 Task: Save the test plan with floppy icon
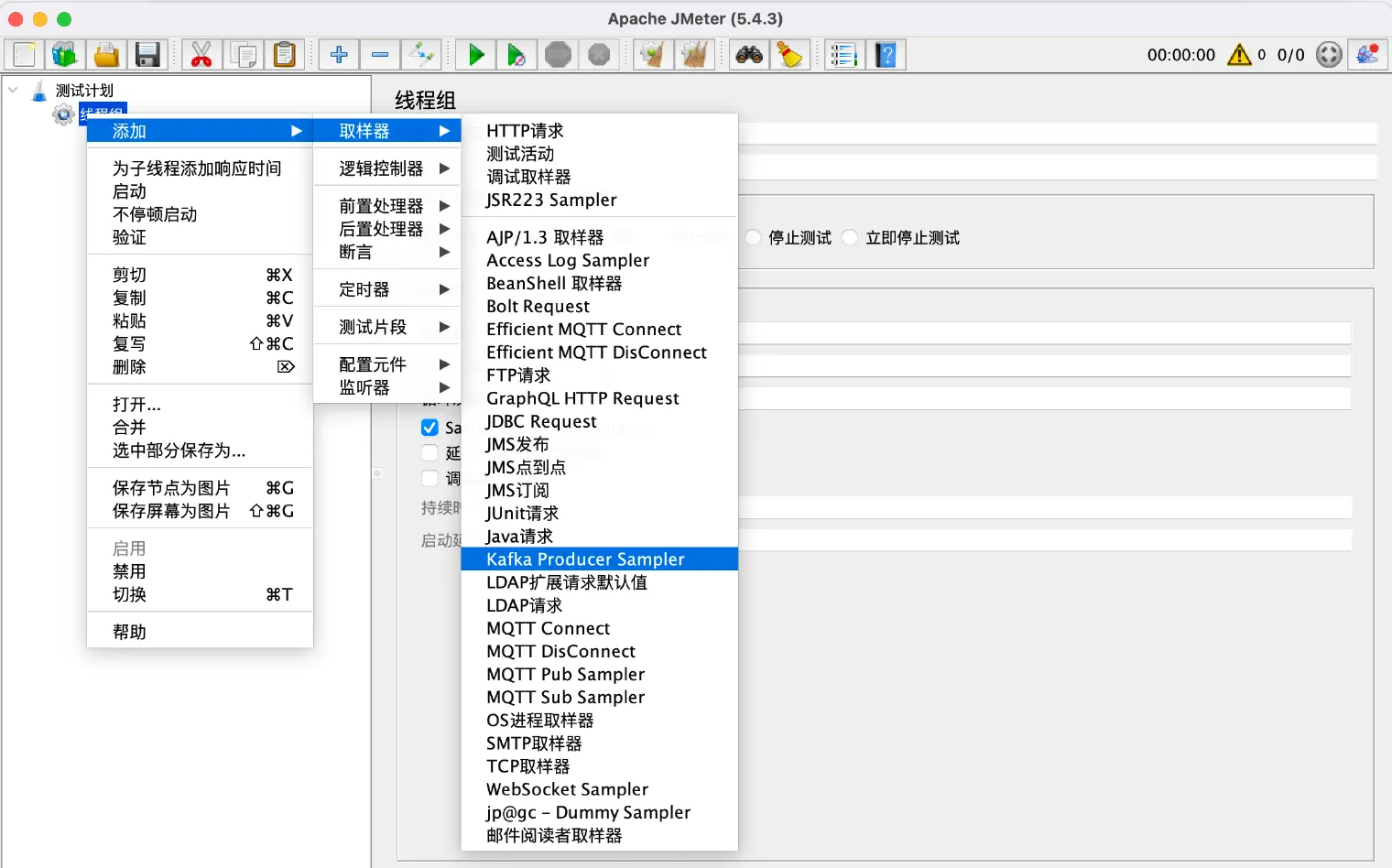coord(147,55)
